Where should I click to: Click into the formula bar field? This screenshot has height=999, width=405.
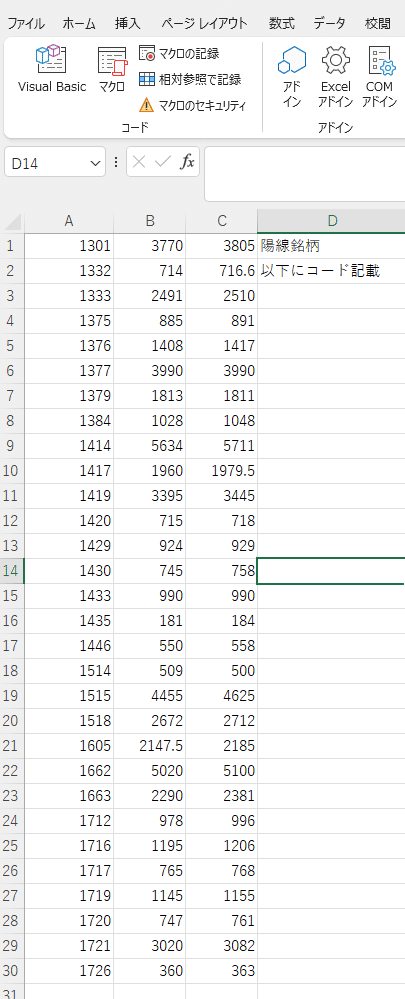coord(304,174)
